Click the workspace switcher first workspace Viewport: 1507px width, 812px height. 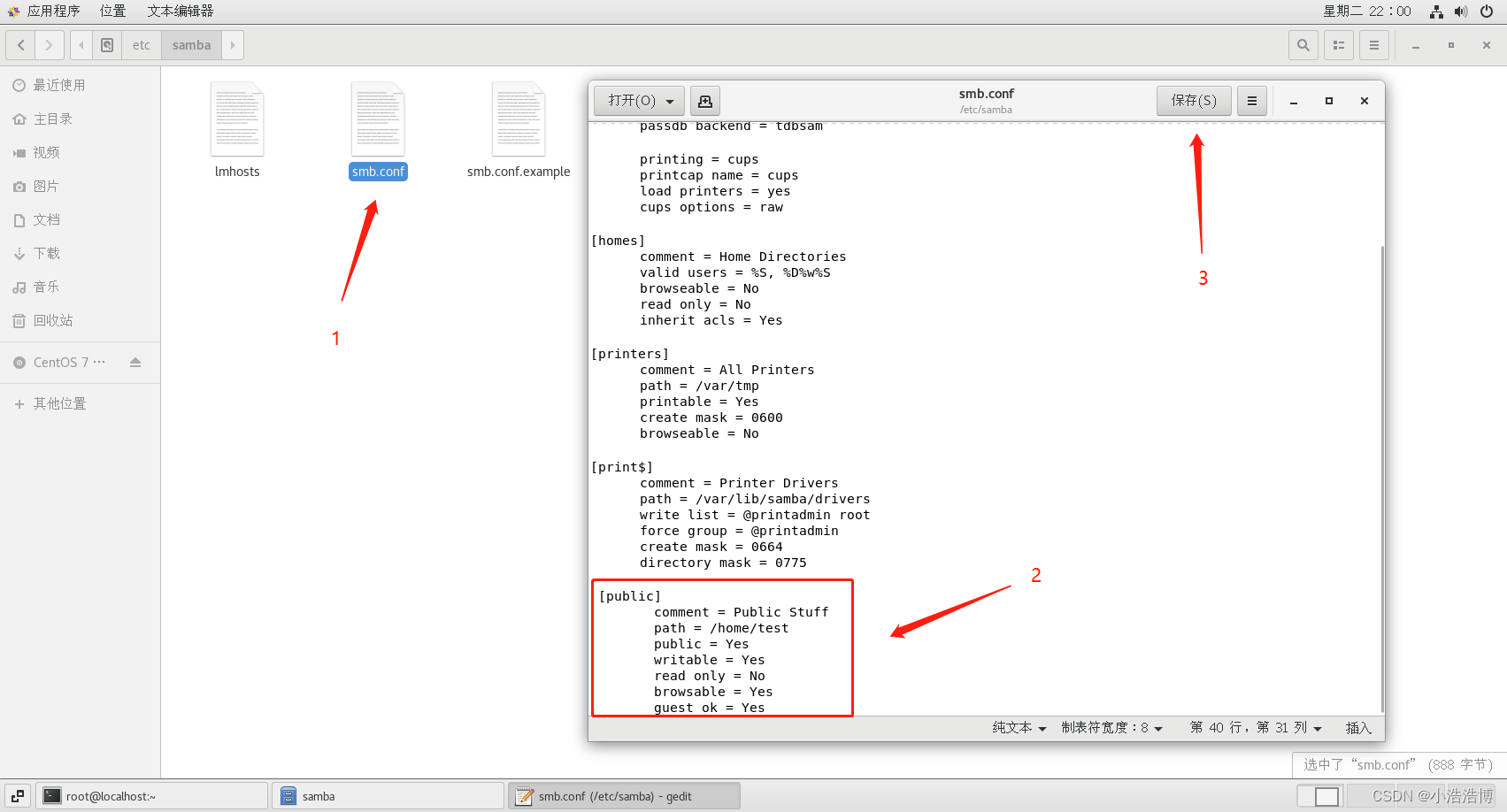point(1320,796)
